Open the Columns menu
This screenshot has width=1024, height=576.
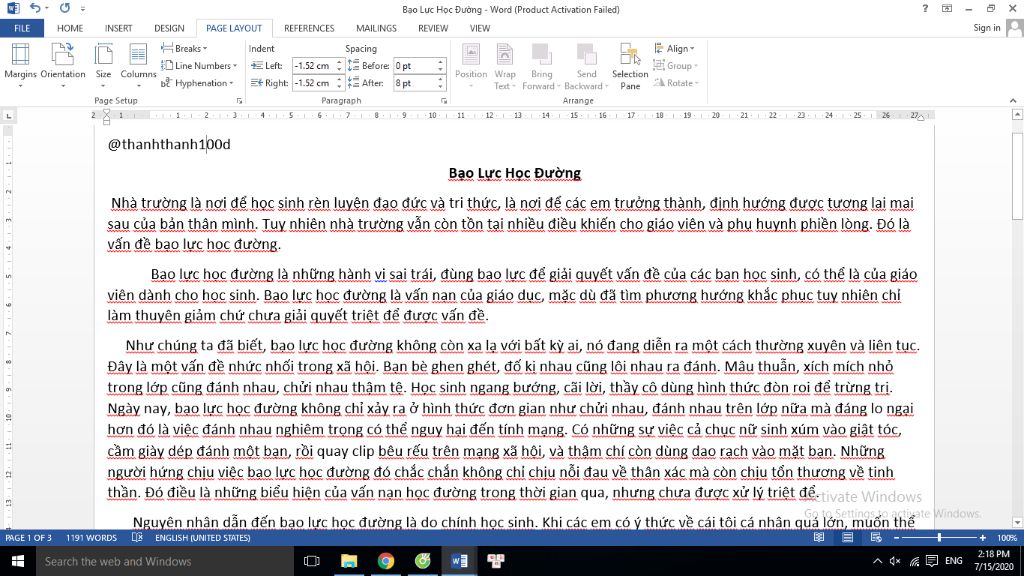click(138, 65)
